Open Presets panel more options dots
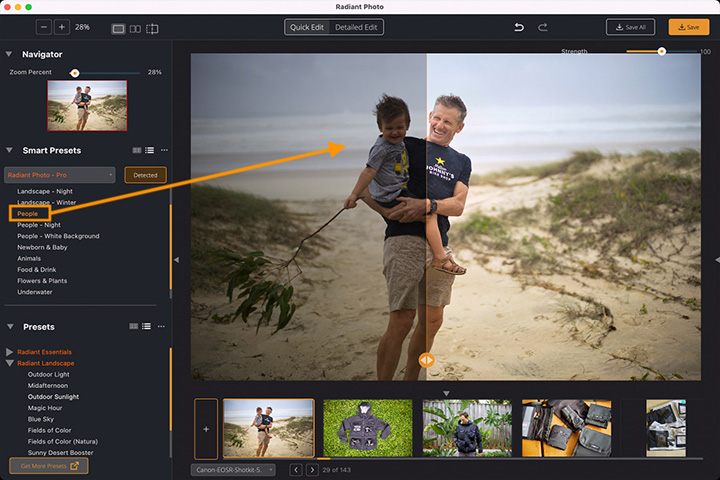720x480 pixels. [161, 327]
